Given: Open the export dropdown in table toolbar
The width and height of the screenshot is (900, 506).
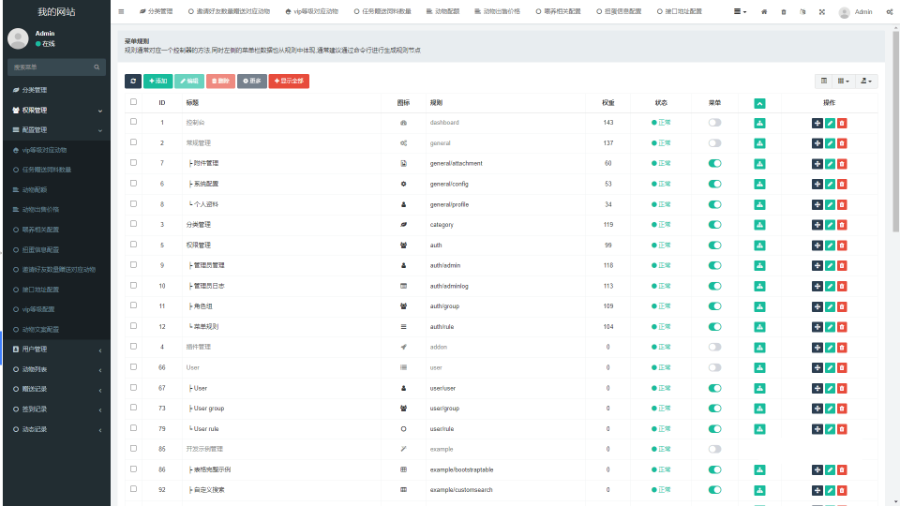Looking at the screenshot, I should pos(867,80).
